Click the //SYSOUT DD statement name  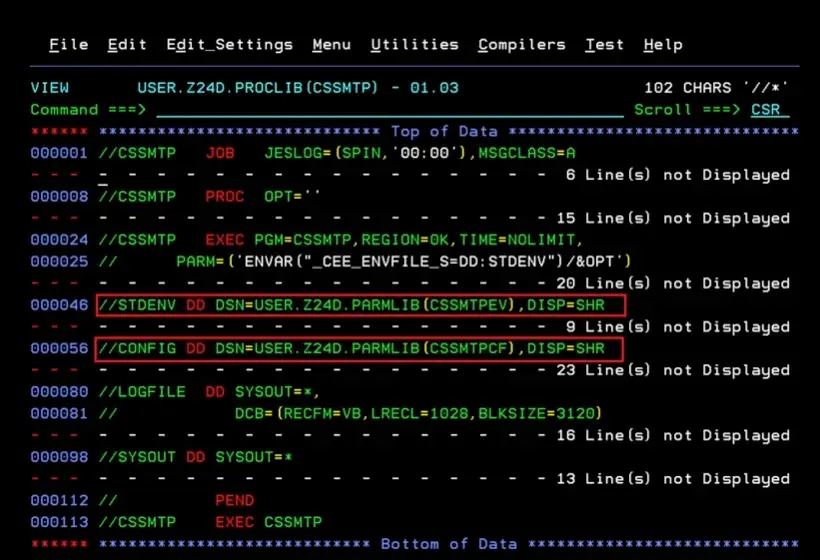click(137, 457)
